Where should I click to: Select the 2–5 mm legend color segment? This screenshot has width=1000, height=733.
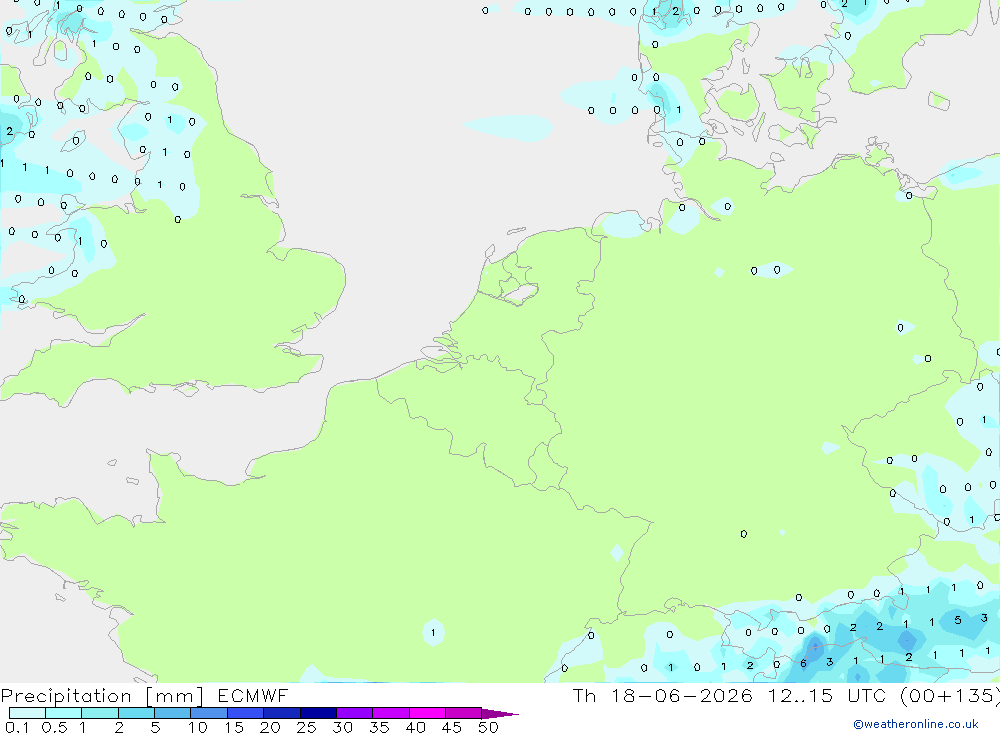coord(136,713)
